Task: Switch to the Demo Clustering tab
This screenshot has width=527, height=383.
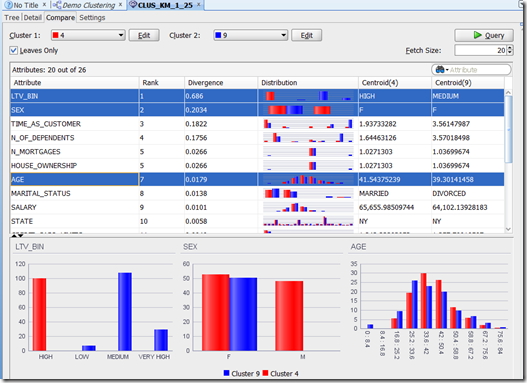Action: tap(89, 5)
